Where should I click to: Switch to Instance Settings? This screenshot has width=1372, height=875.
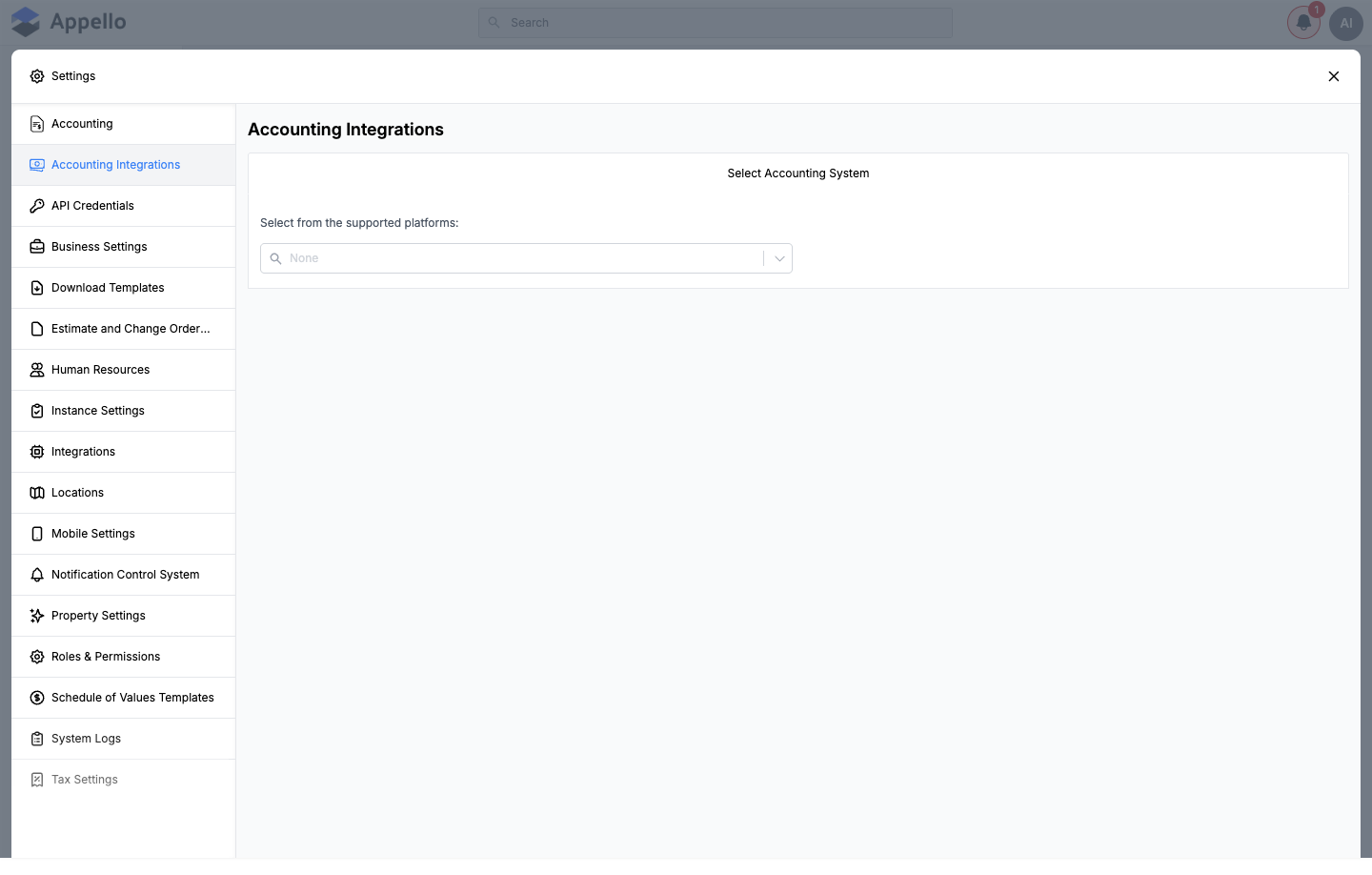point(124,411)
